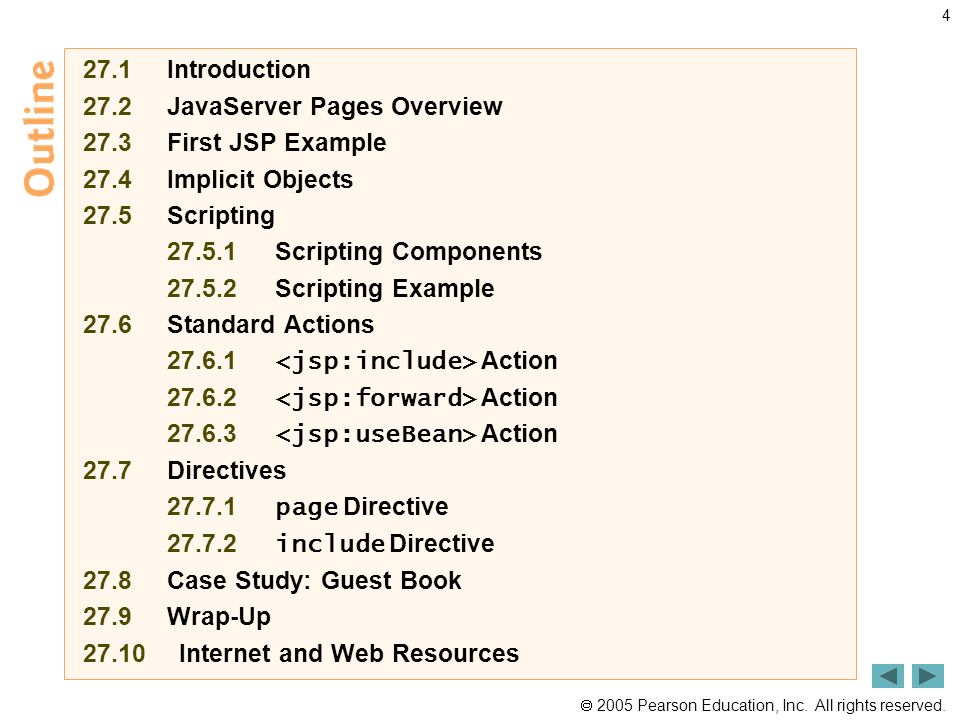Open the page Directive subsection
The image size is (960, 720).
click(x=308, y=508)
